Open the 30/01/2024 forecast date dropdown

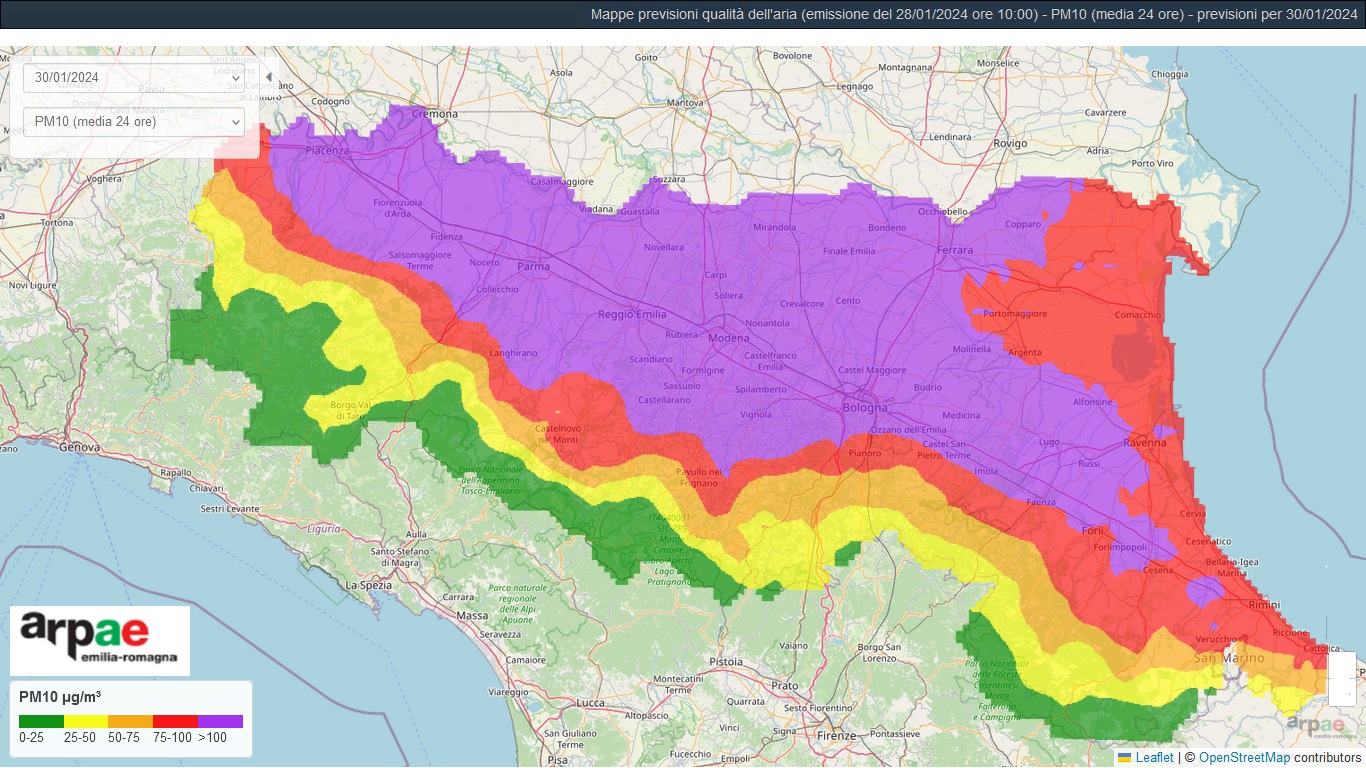click(x=133, y=78)
